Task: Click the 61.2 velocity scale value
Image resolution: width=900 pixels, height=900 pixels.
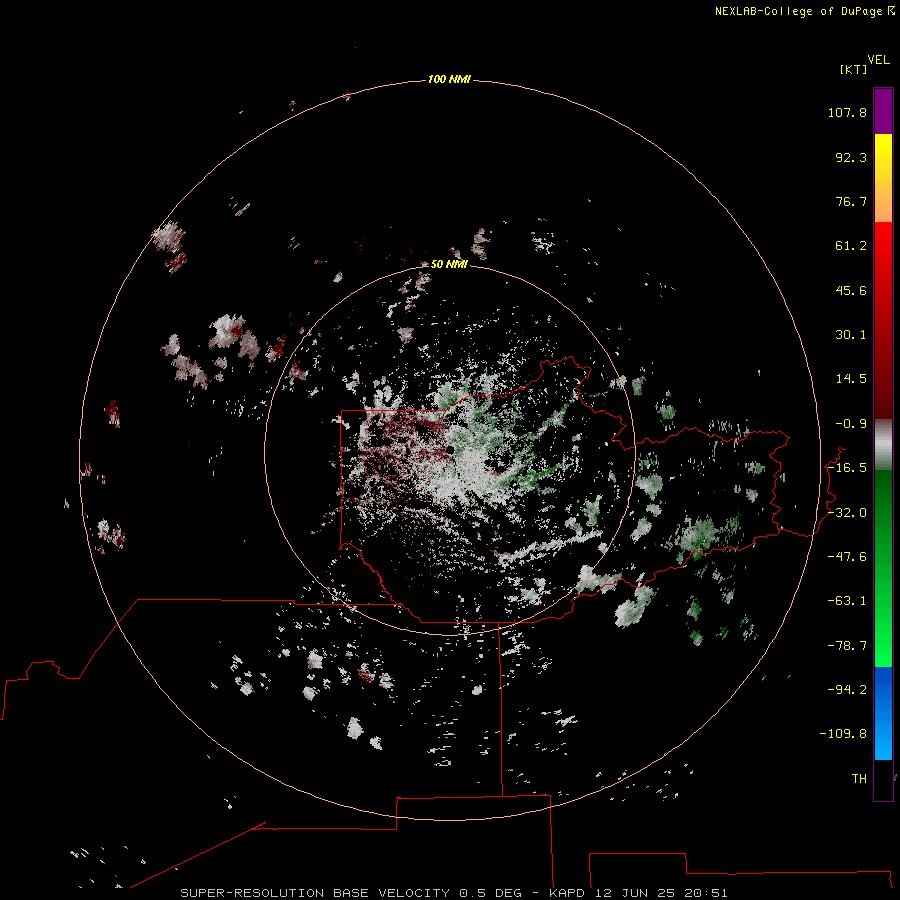Action: 851,246
